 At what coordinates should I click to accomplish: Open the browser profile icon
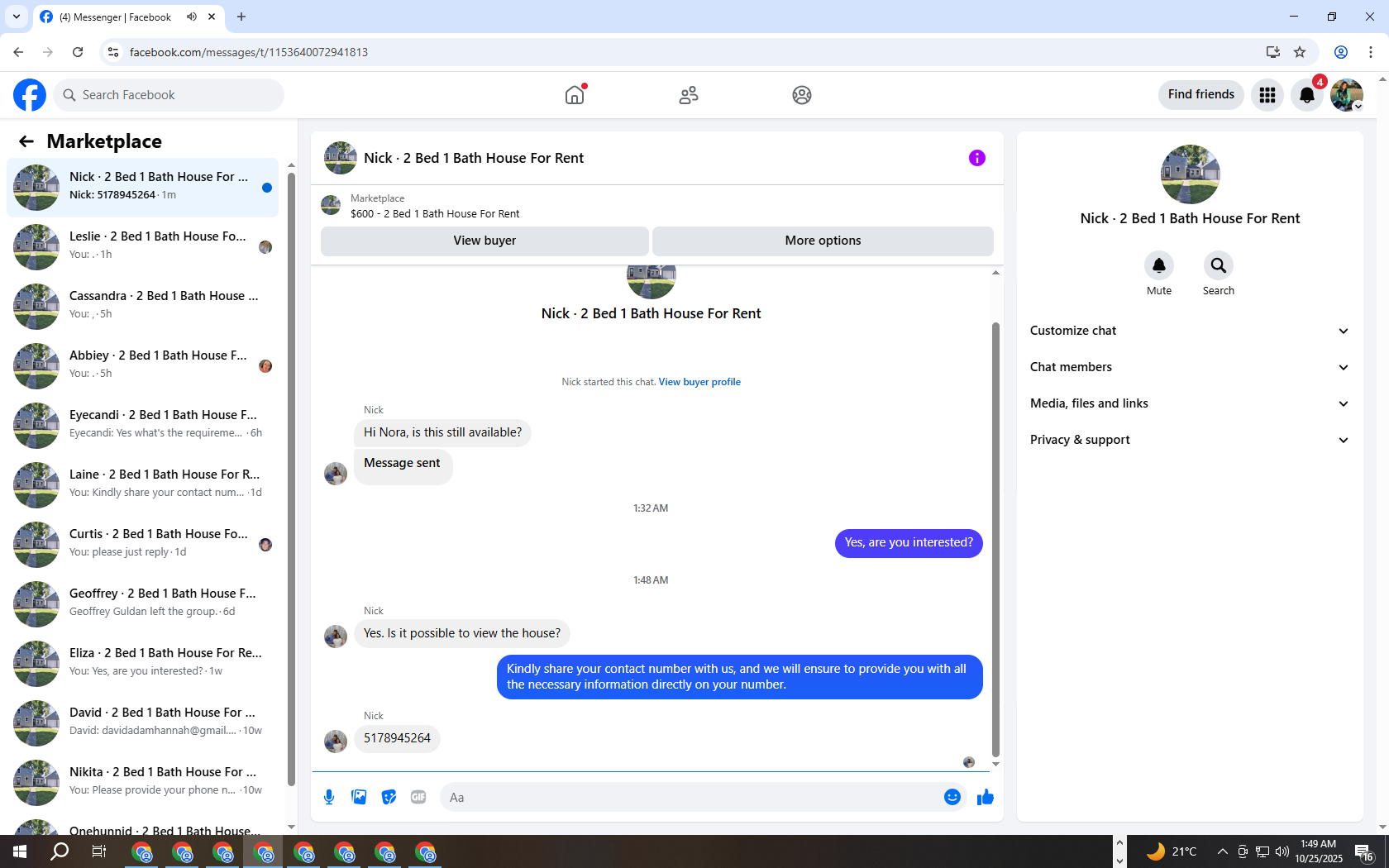click(x=1341, y=52)
